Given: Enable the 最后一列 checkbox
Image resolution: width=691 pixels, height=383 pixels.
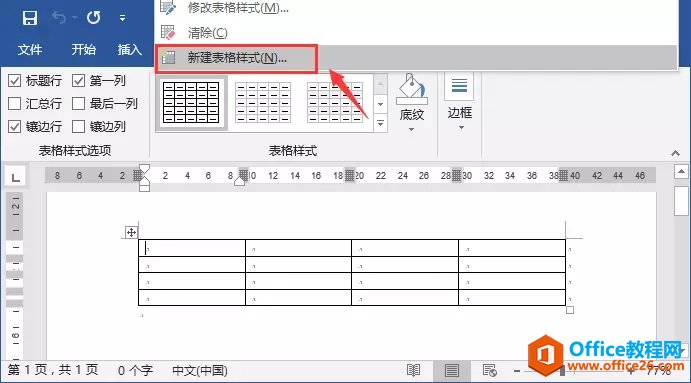Looking at the screenshot, I should click(x=78, y=104).
